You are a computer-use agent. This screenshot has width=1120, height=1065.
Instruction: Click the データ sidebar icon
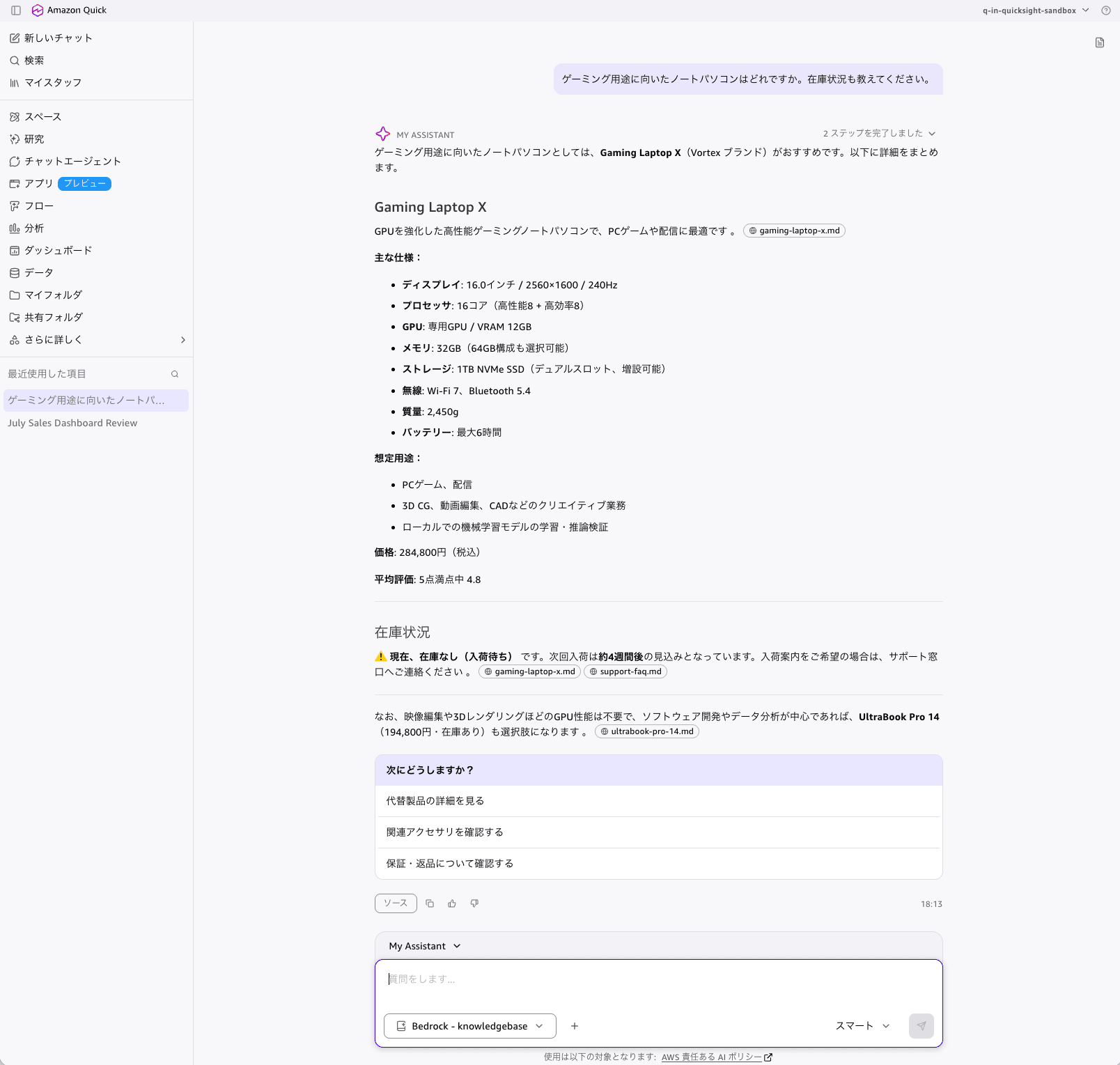pos(15,273)
